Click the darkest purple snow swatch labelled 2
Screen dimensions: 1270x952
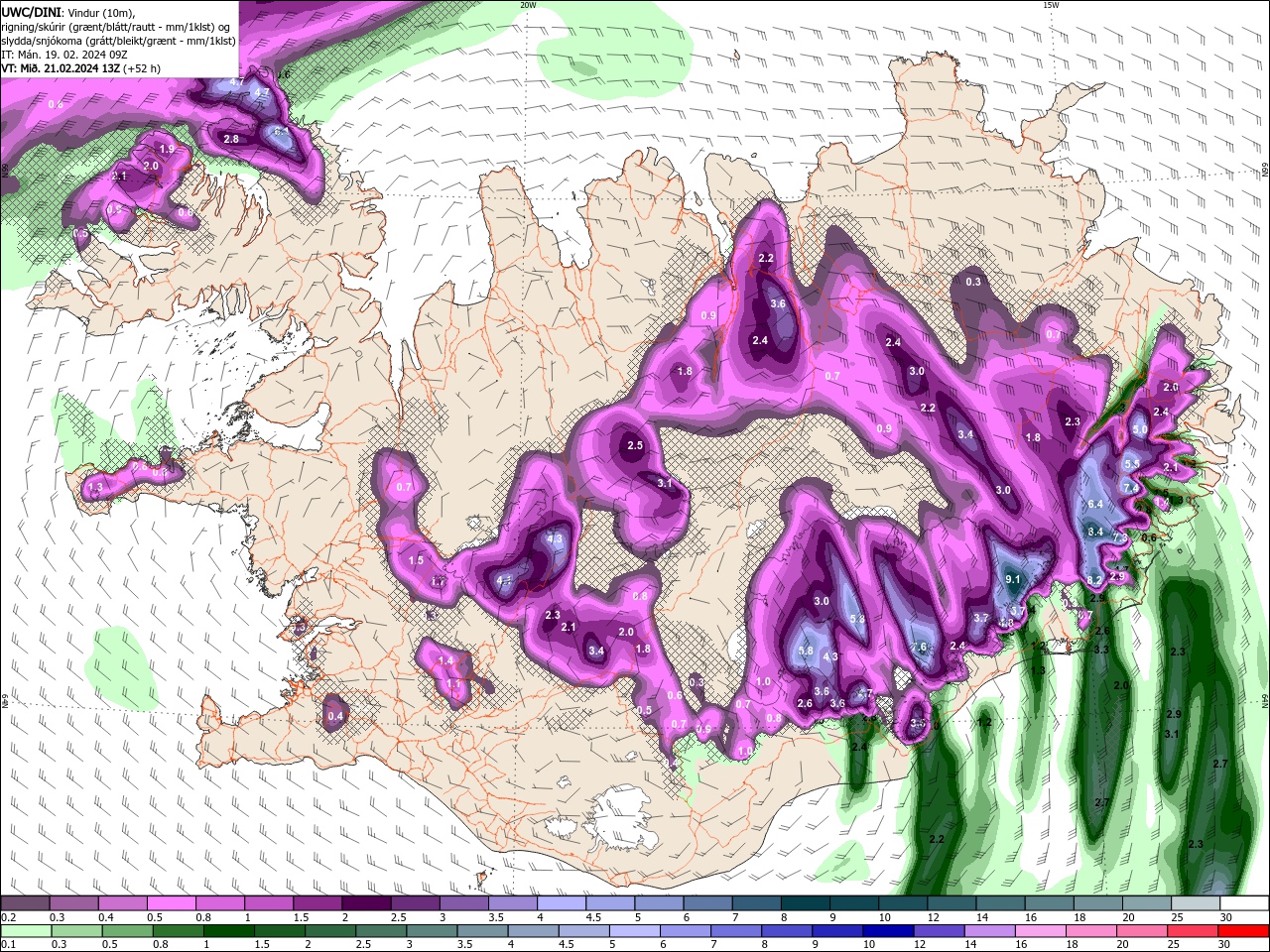click(366, 903)
